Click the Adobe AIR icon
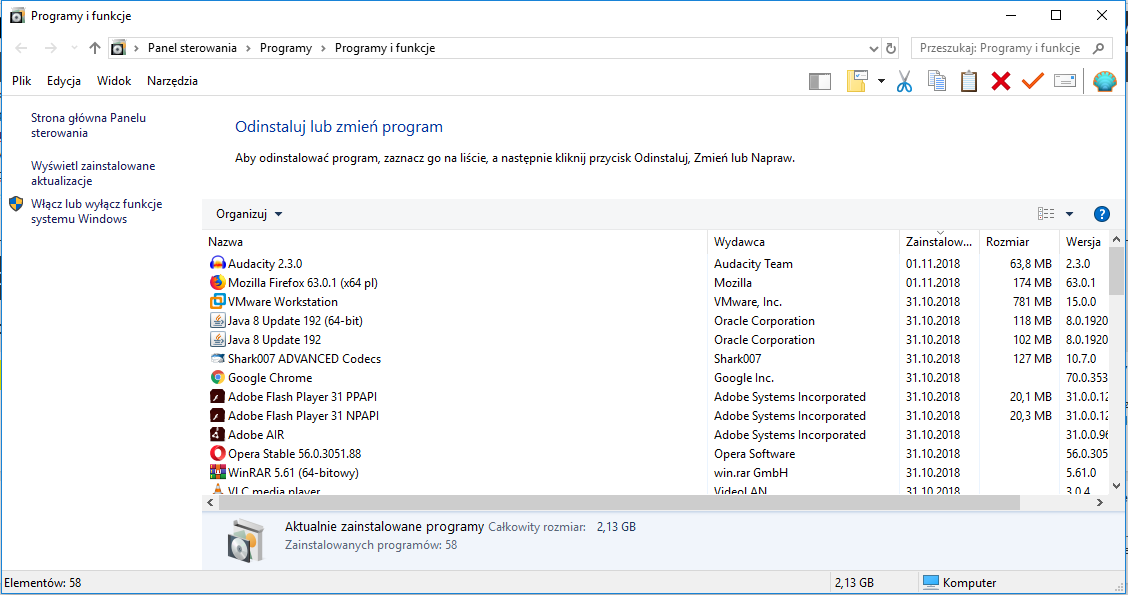Image resolution: width=1128 pixels, height=595 pixels. [x=217, y=434]
